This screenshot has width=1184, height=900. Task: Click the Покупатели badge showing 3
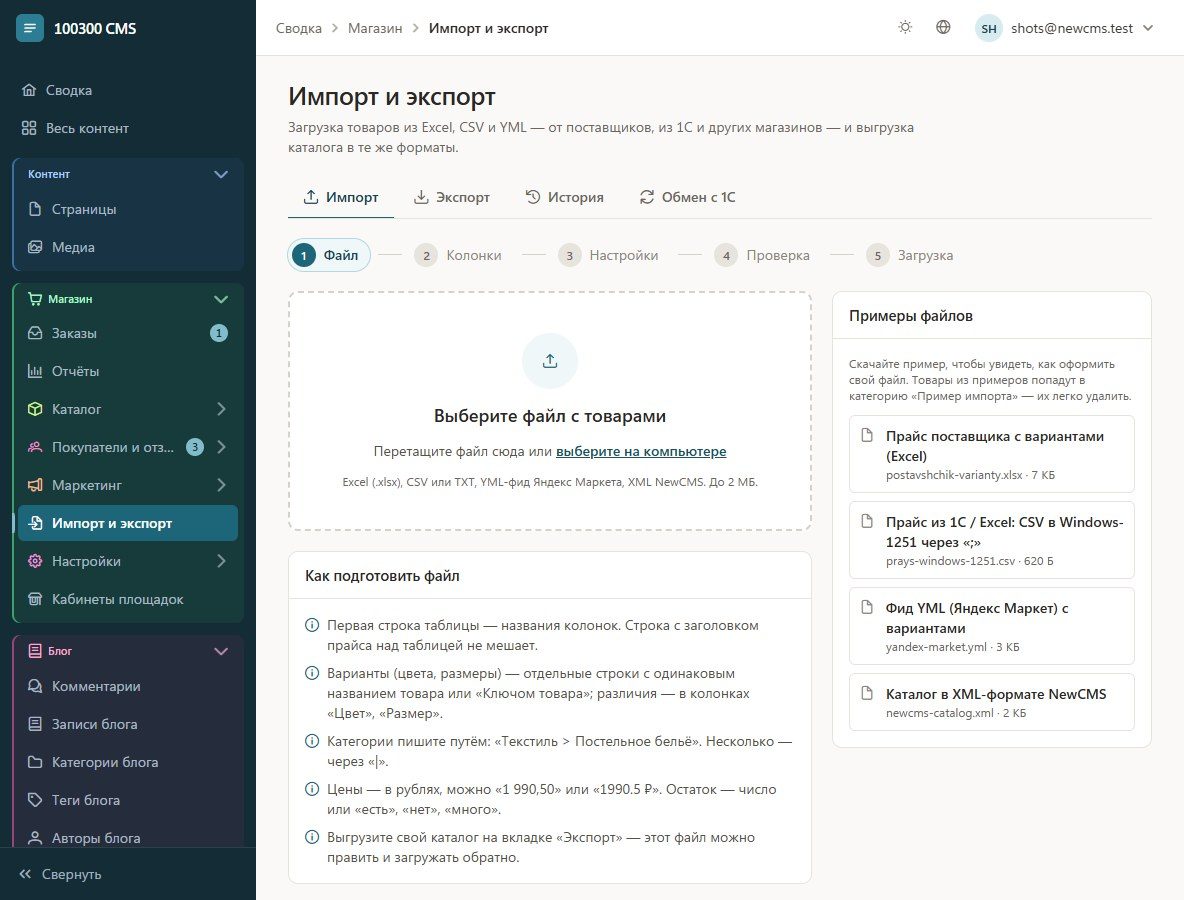pos(195,447)
